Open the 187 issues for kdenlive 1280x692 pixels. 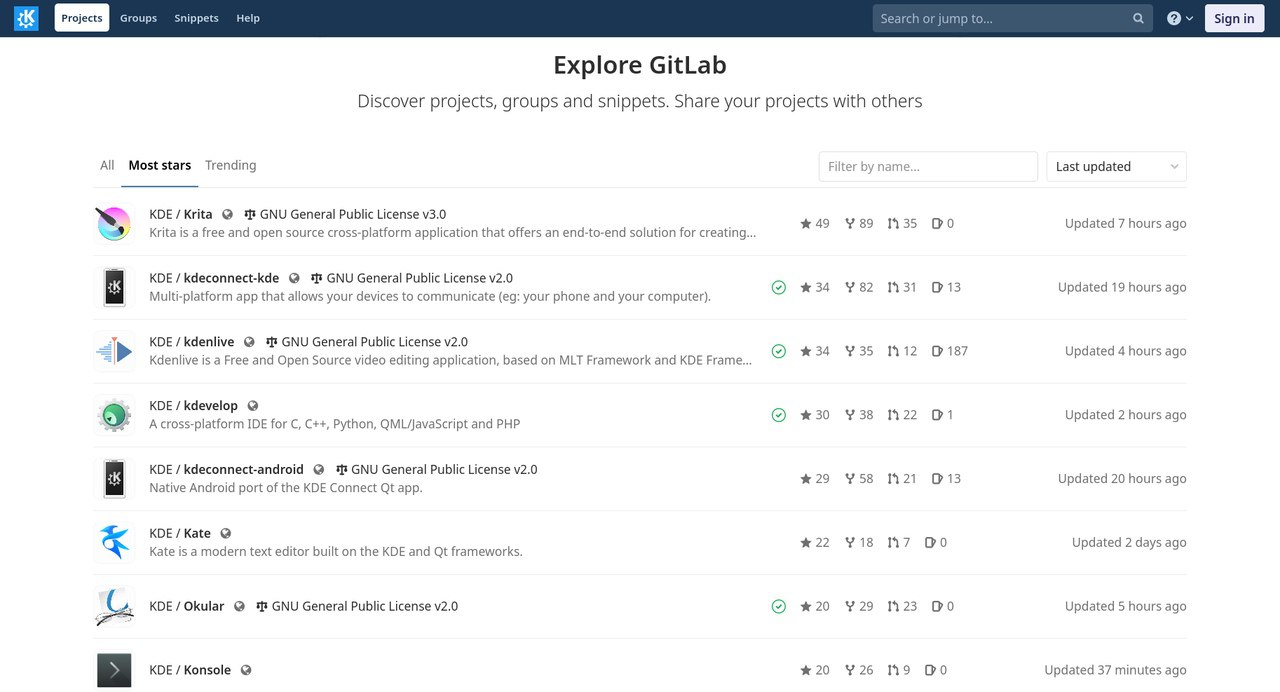coord(950,351)
